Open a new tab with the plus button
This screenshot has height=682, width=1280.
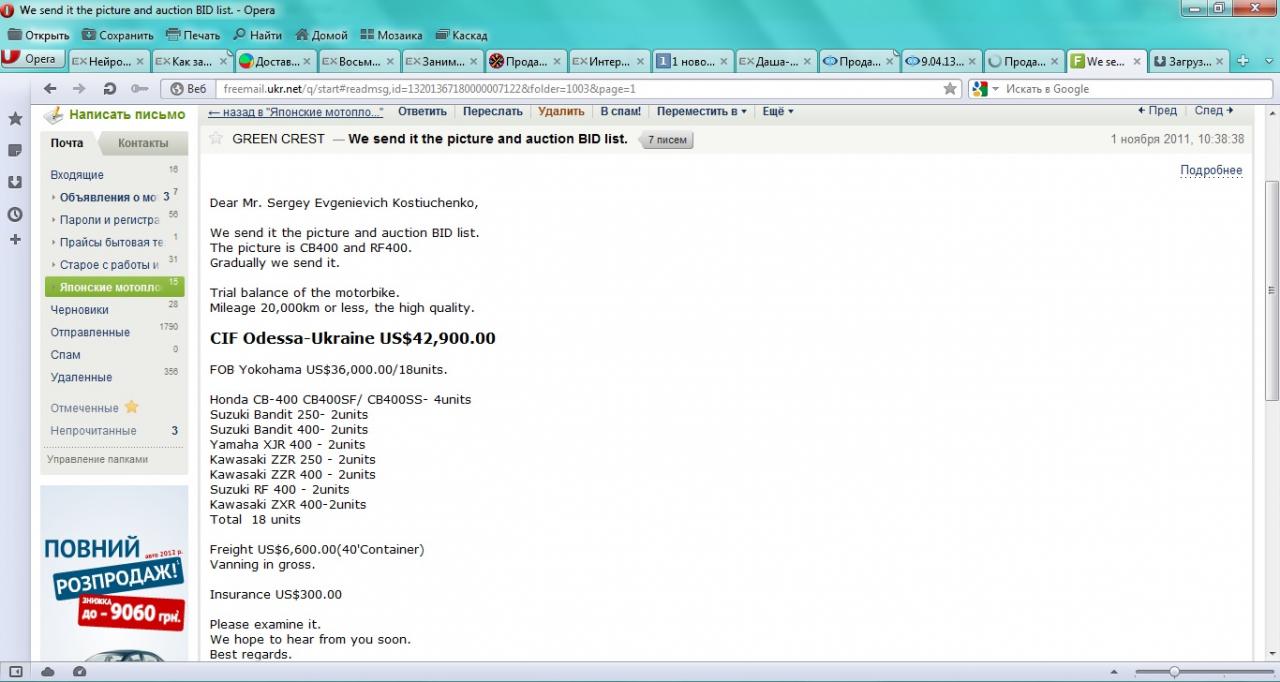pyautogui.click(x=1243, y=61)
